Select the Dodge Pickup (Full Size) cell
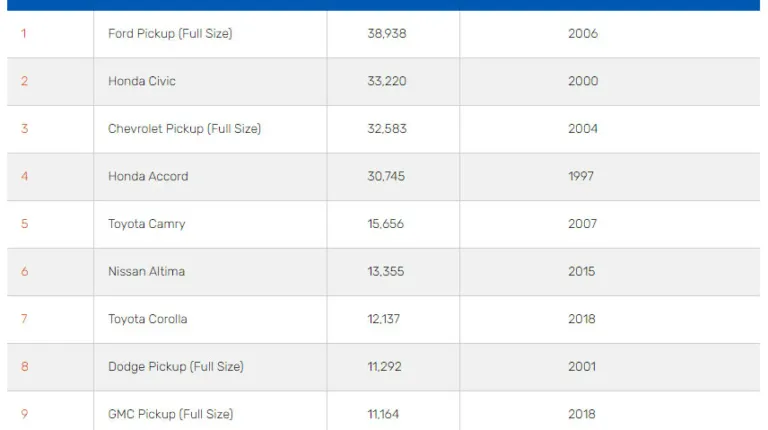The image size is (768, 430). pos(175,367)
